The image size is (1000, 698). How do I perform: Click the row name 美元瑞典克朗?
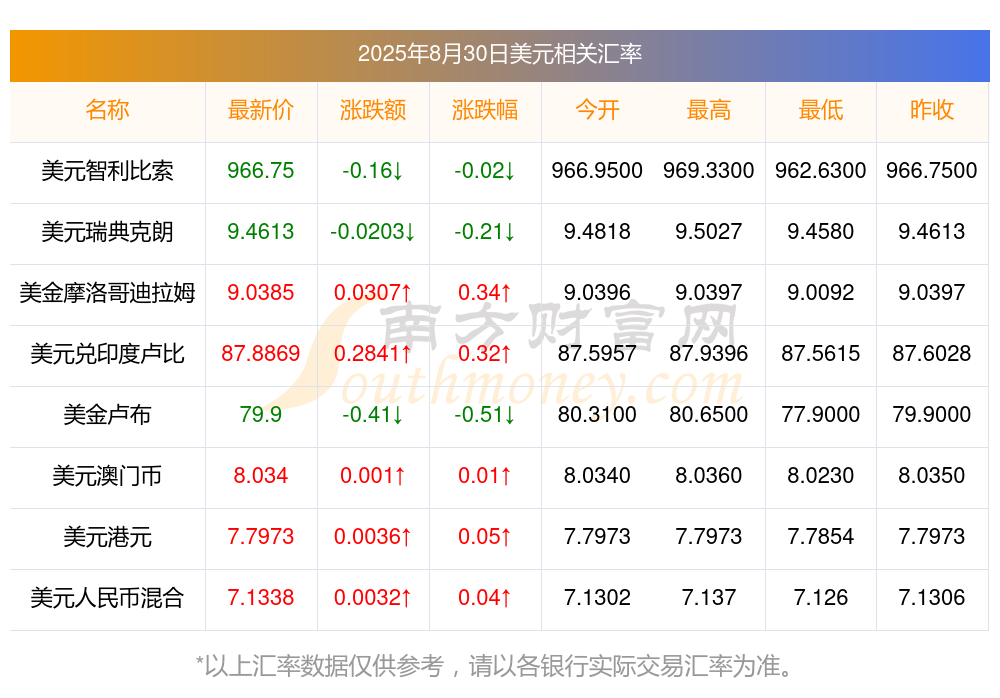107,232
